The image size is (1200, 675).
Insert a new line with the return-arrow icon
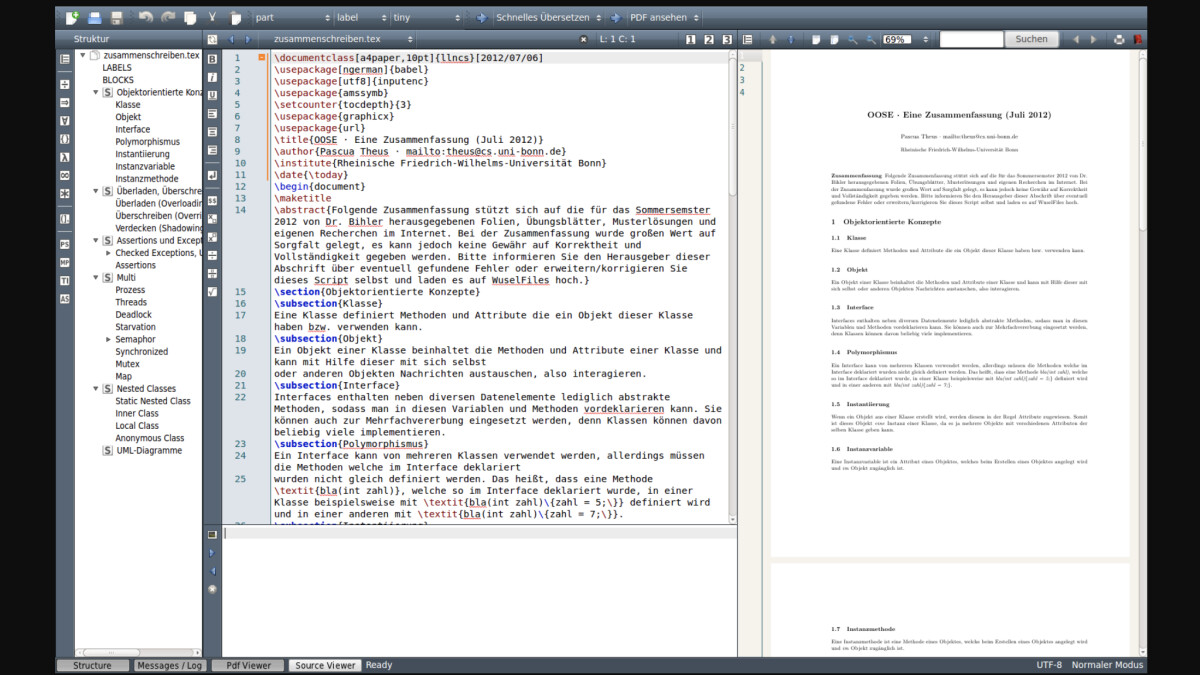[x=212, y=175]
